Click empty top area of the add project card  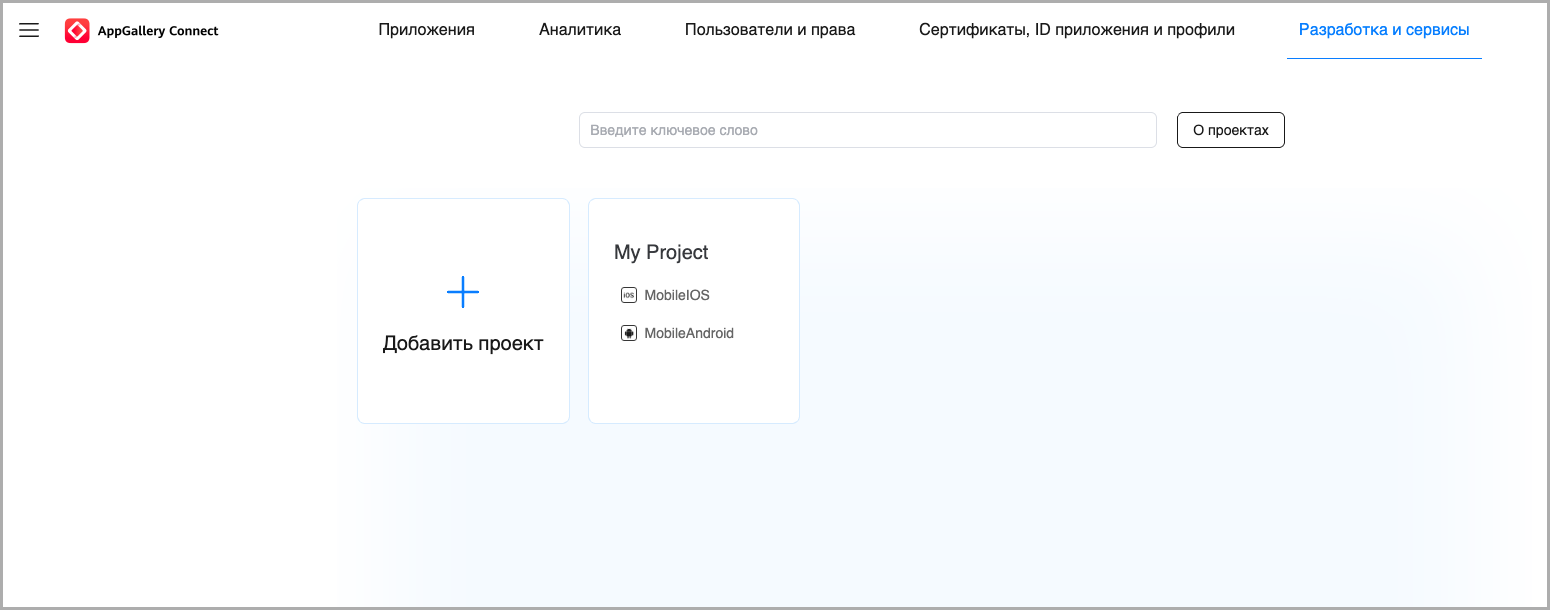463,230
